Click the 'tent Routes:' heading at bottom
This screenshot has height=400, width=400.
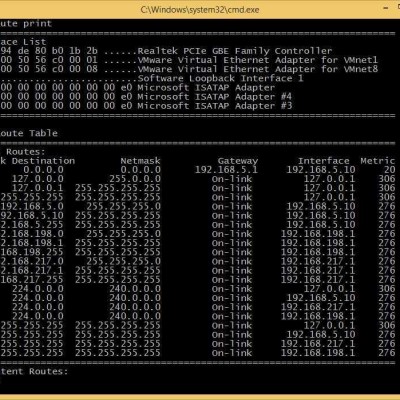tap(34, 372)
